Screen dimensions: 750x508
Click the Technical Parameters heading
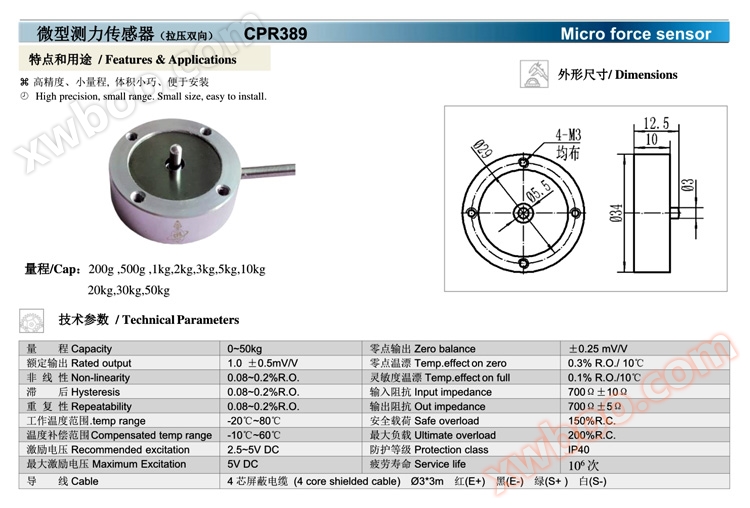[149, 320]
